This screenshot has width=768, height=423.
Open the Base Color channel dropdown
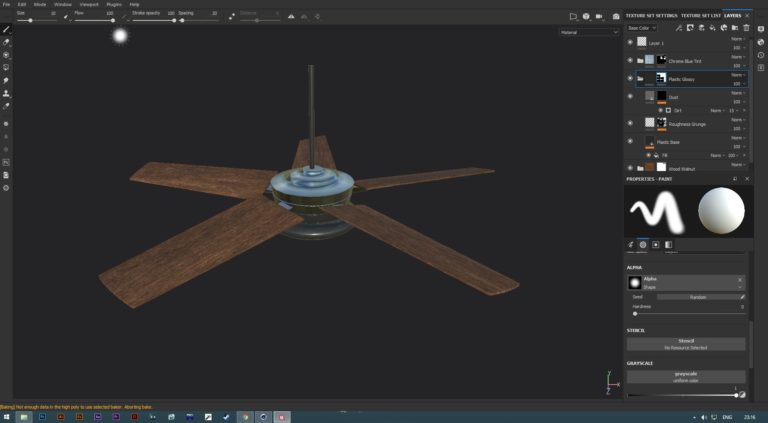642,28
